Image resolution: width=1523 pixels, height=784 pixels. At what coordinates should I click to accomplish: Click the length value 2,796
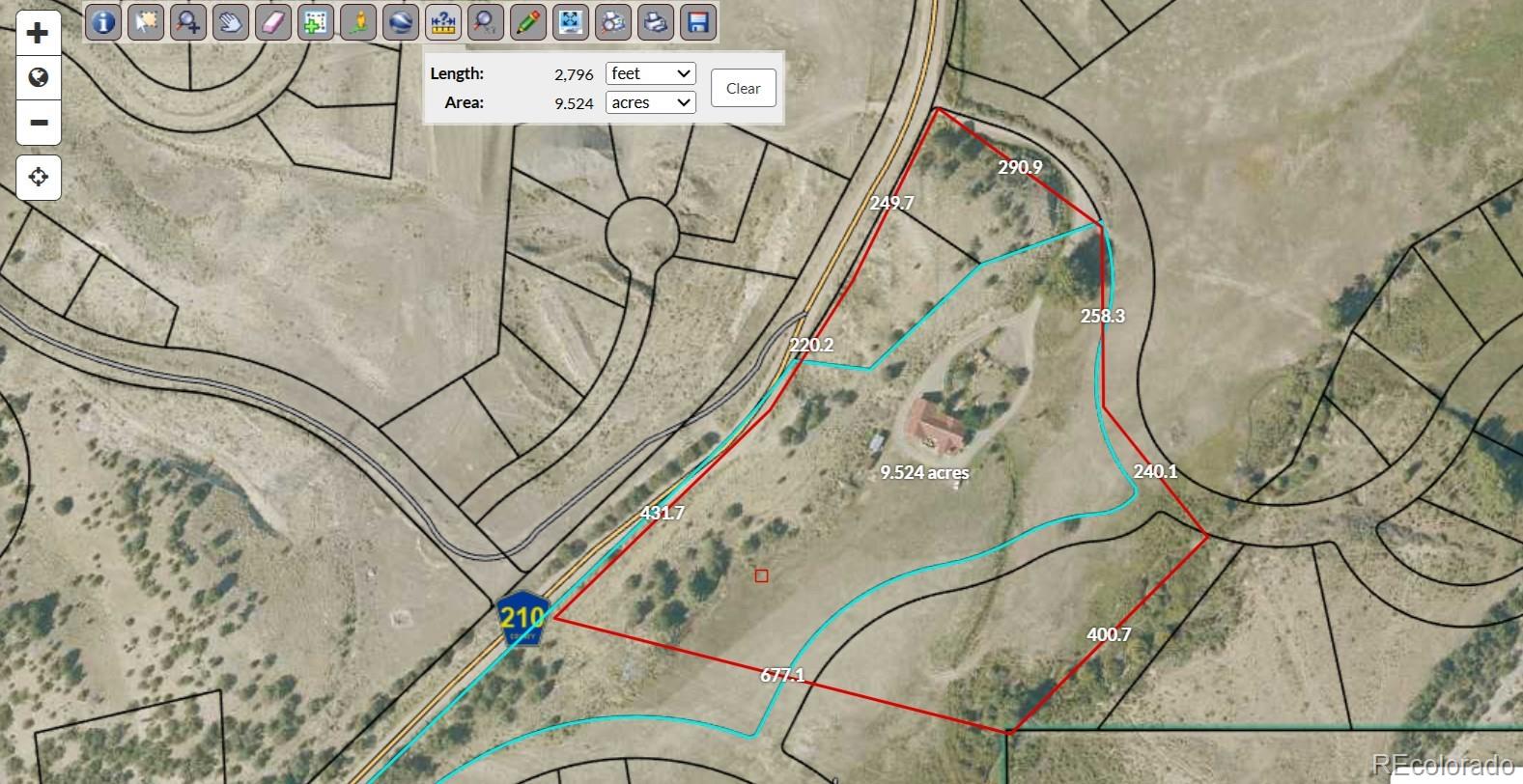tap(574, 74)
